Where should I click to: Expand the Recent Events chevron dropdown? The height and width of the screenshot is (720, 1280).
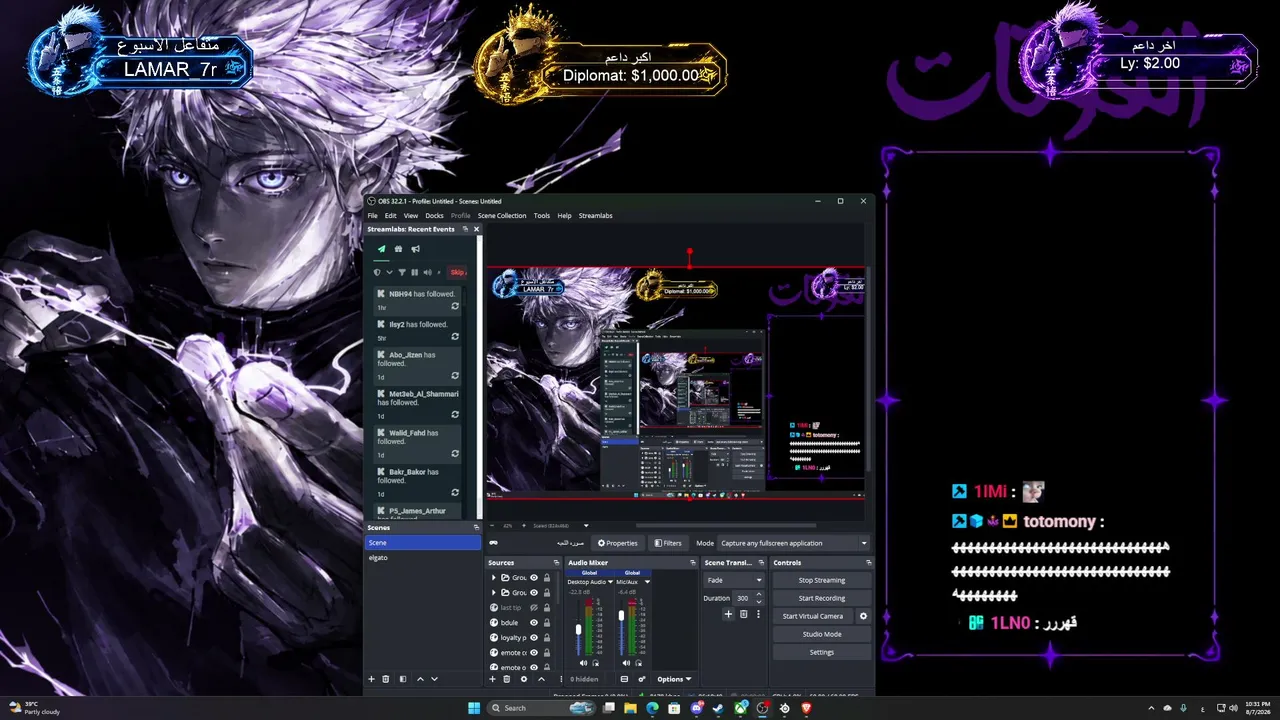coord(390,272)
